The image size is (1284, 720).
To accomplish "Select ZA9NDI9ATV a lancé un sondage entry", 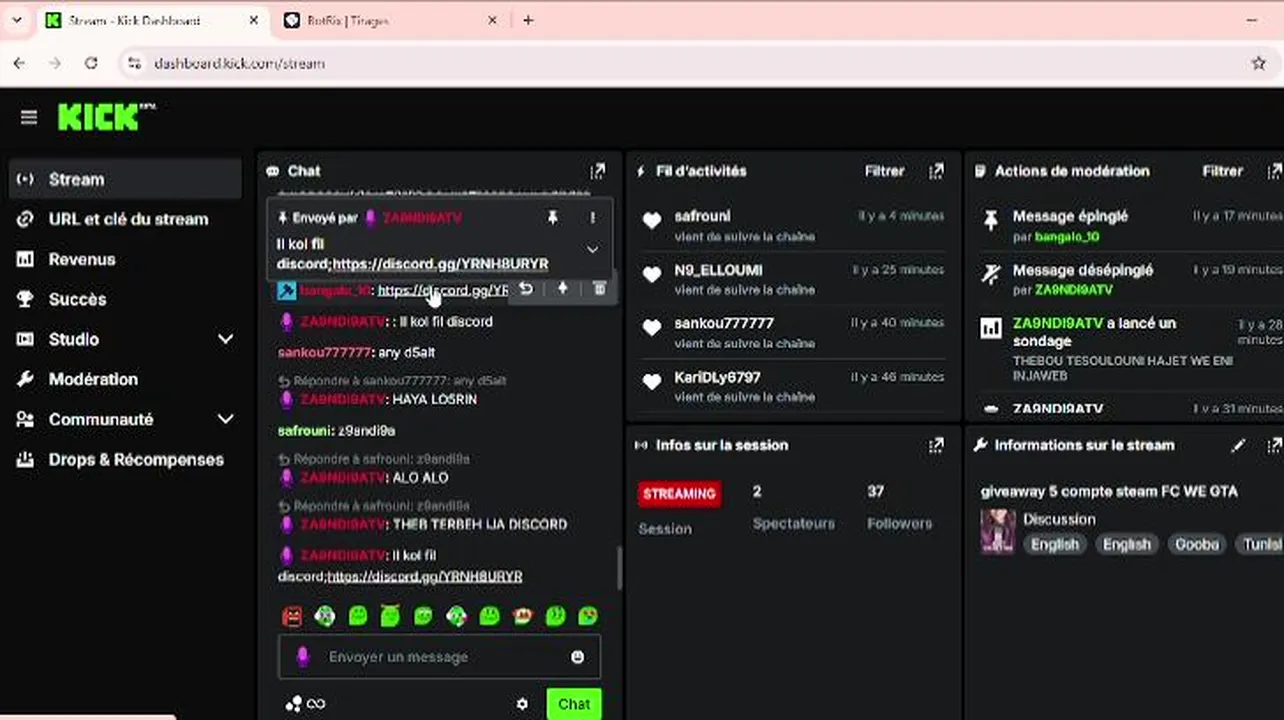I will coord(1131,349).
